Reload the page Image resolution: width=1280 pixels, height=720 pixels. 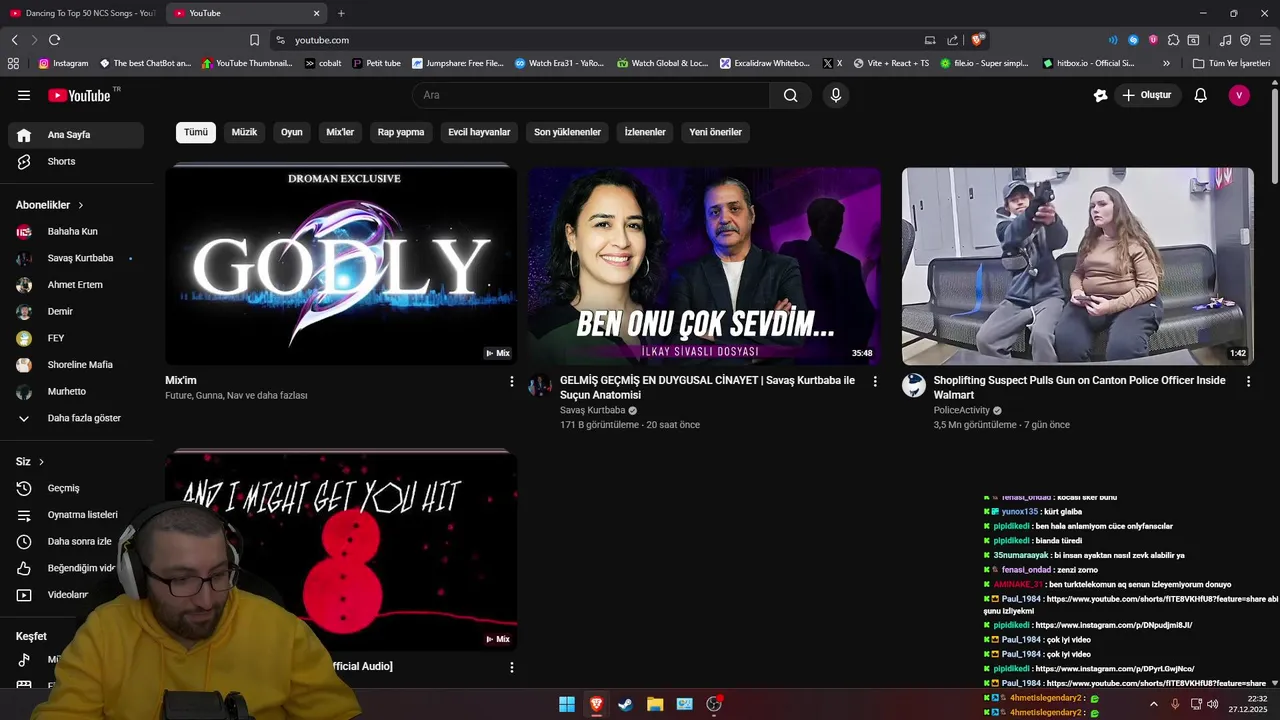[x=54, y=40]
